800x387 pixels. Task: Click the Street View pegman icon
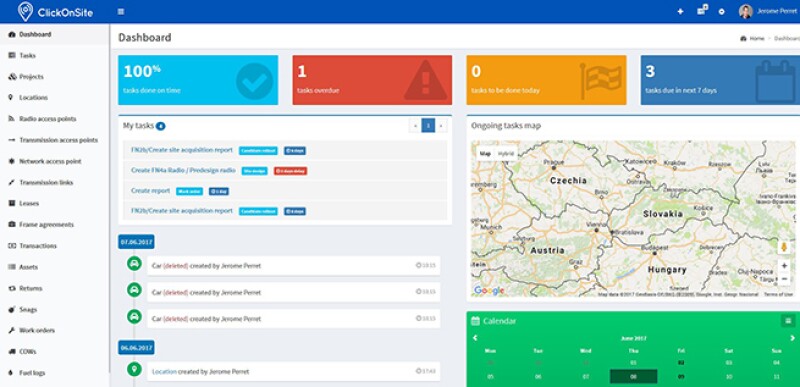(784, 247)
